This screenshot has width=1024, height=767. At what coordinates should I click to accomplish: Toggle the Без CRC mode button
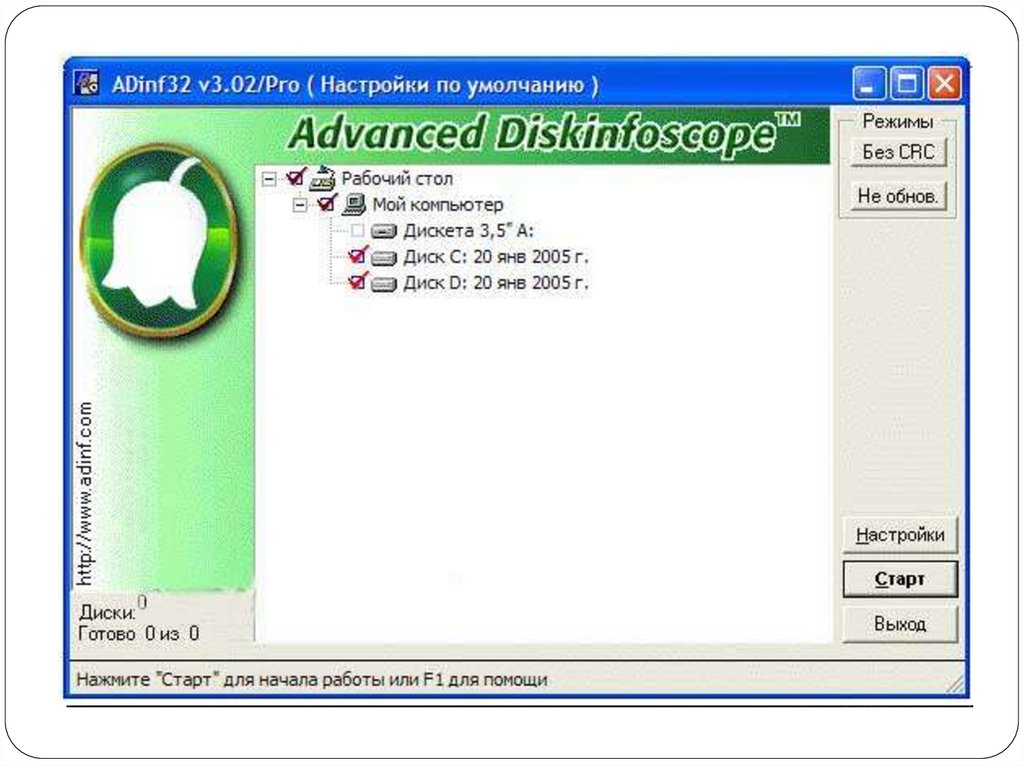pos(899,152)
